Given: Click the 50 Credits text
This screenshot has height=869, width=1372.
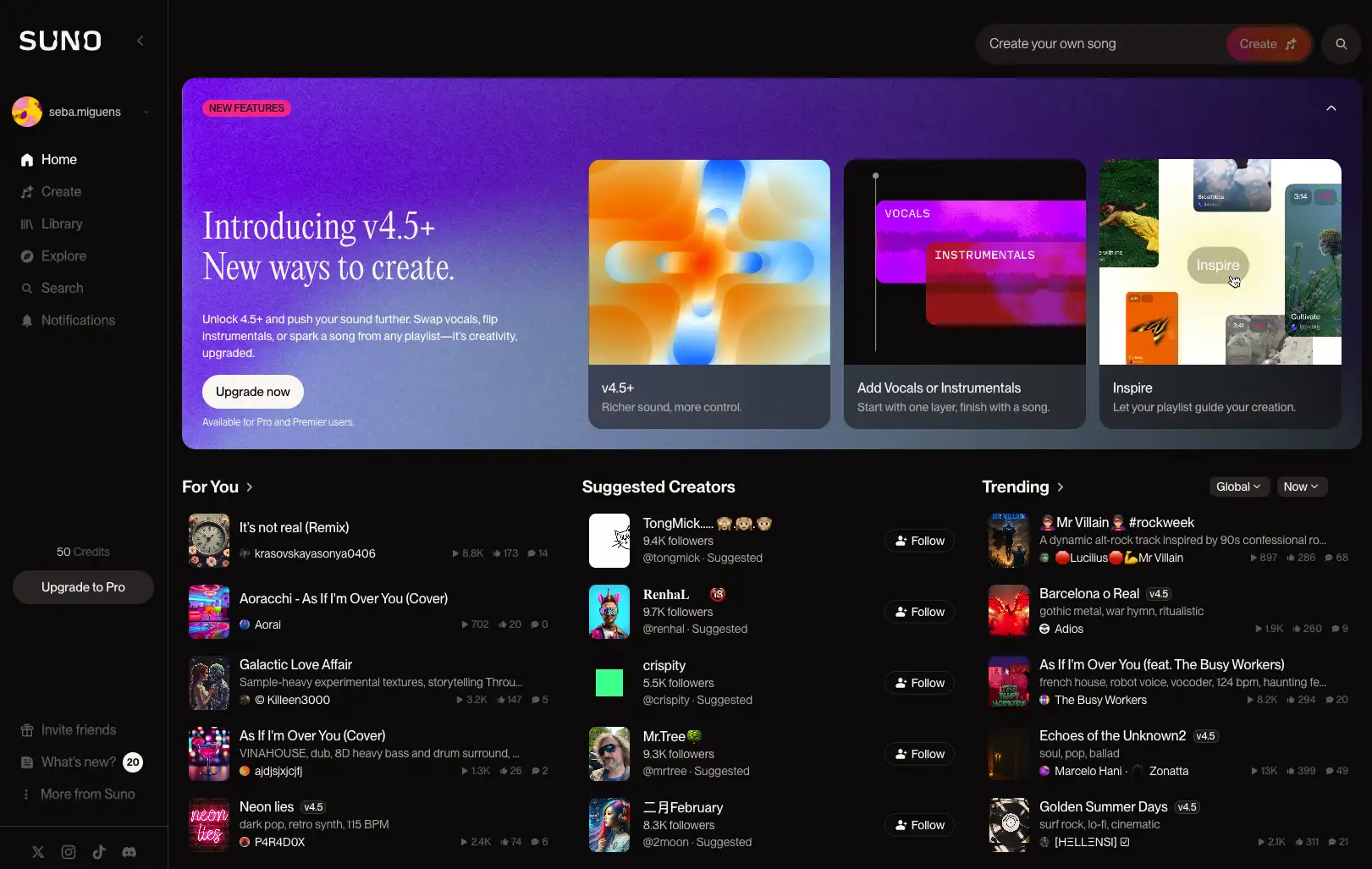Looking at the screenshot, I should (x=83, y=552).
